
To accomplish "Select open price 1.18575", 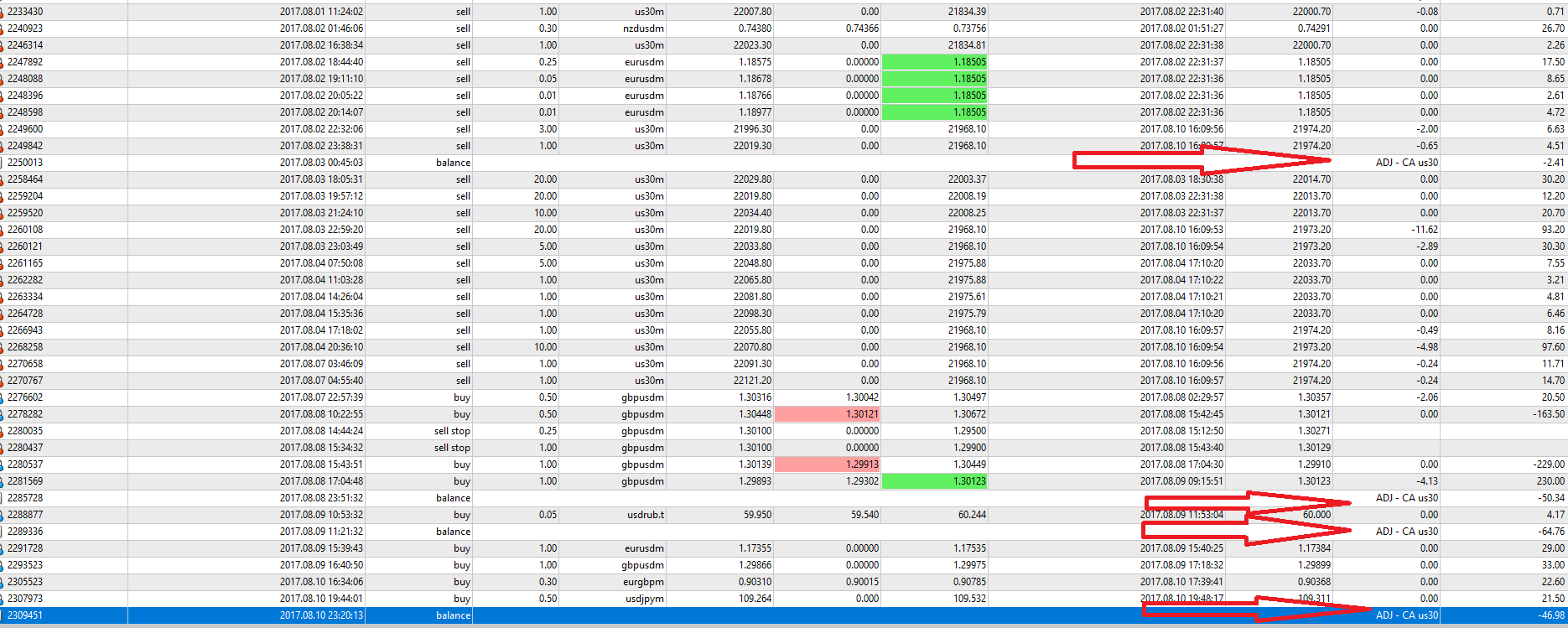I will pyautogui.click(x=755, y=62).
